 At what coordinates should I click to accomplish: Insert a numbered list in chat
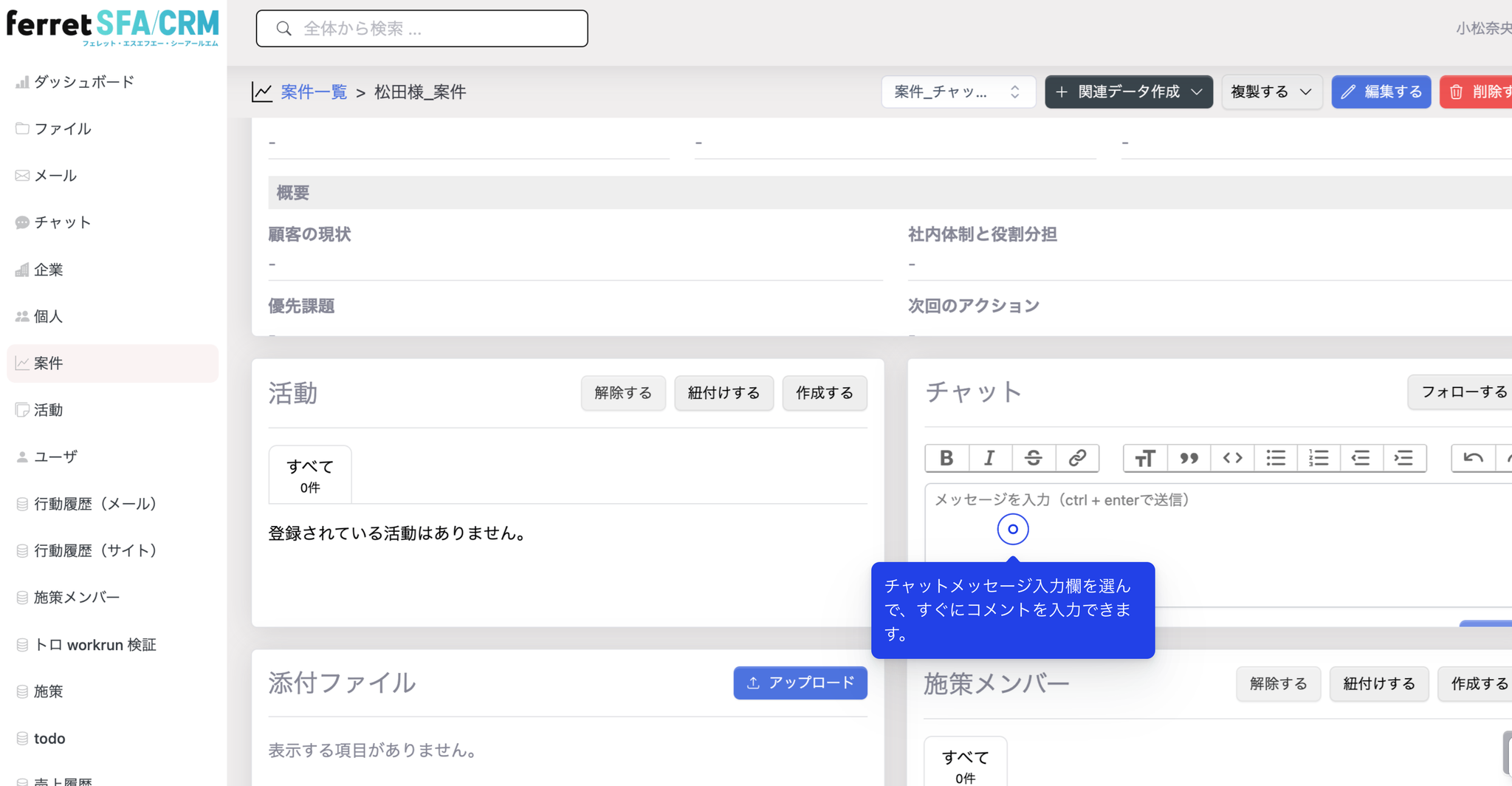[1318, 458]
